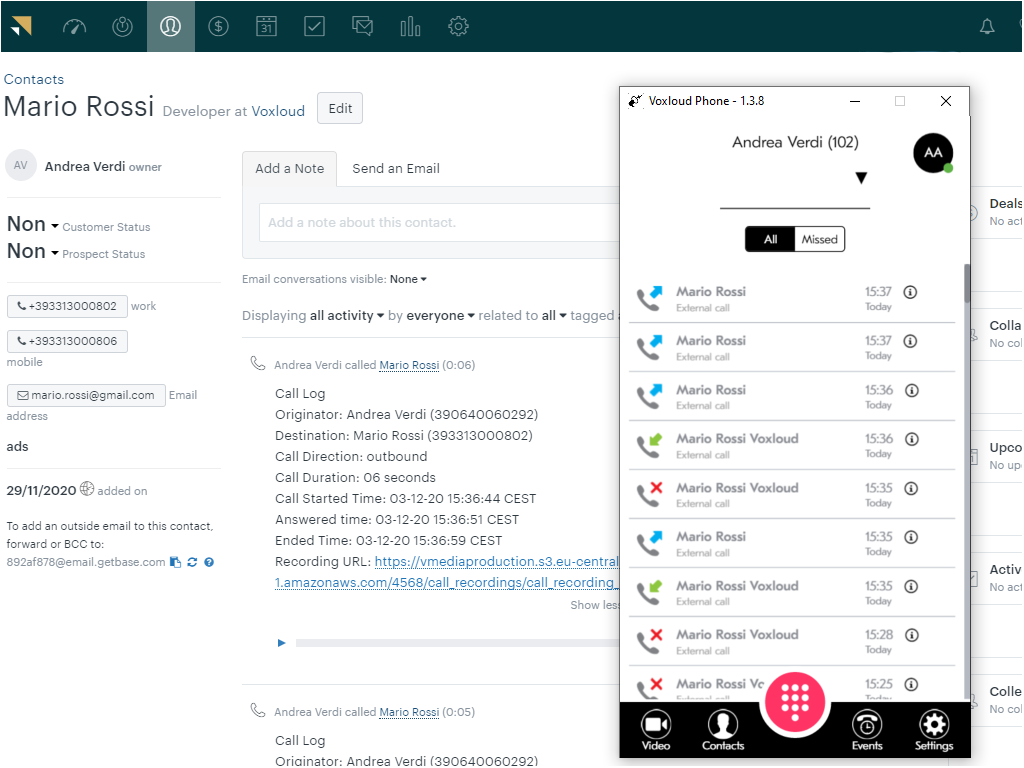Select the Add a Note tab

(289, 169)
